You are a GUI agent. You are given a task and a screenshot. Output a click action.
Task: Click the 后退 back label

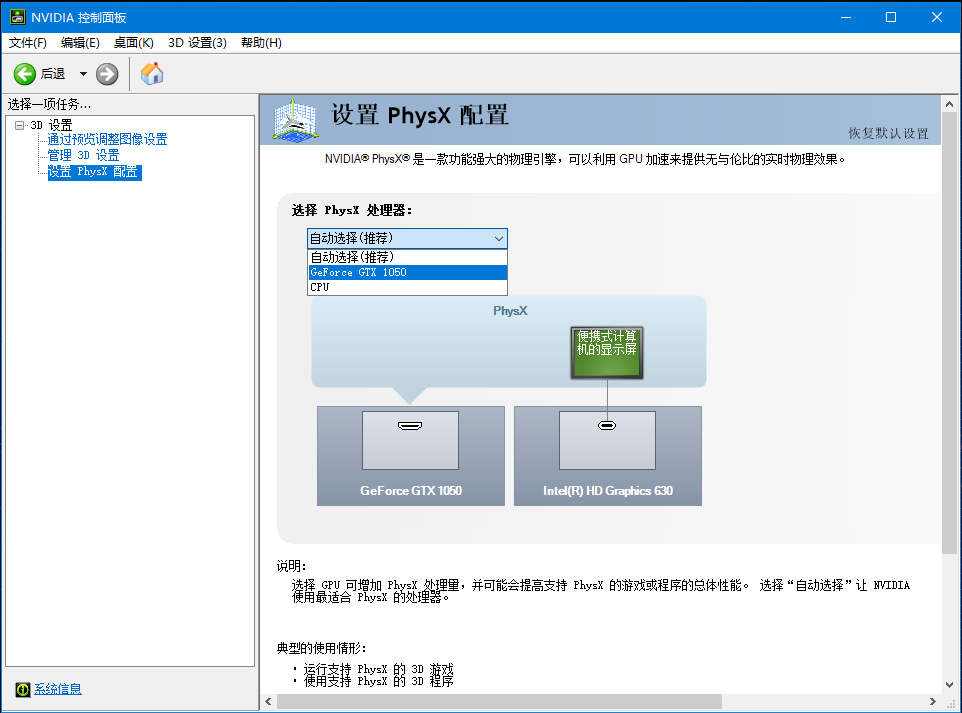click(53, 74)
